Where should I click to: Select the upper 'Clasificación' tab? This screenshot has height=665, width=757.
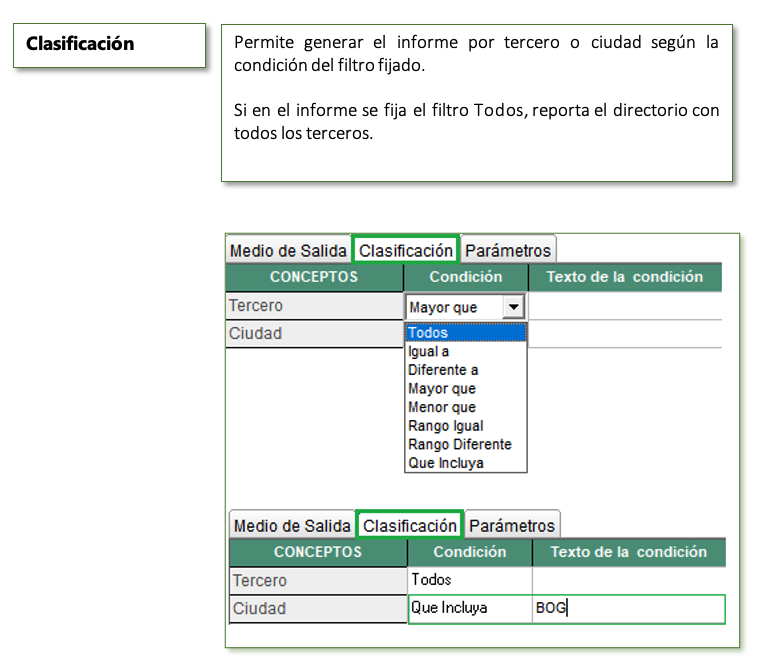click(x=406, y=251)
